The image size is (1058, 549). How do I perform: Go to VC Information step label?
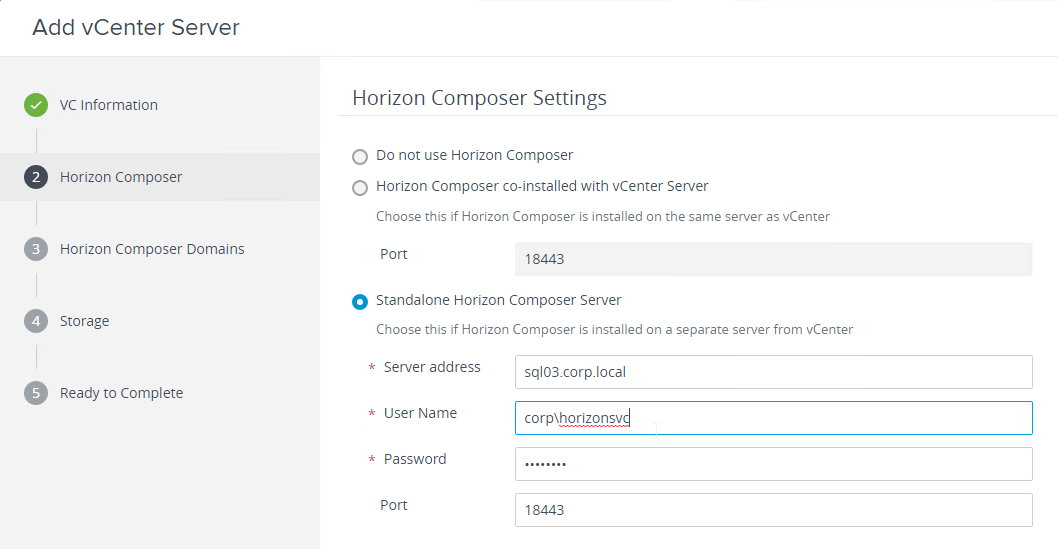(109, 105)
